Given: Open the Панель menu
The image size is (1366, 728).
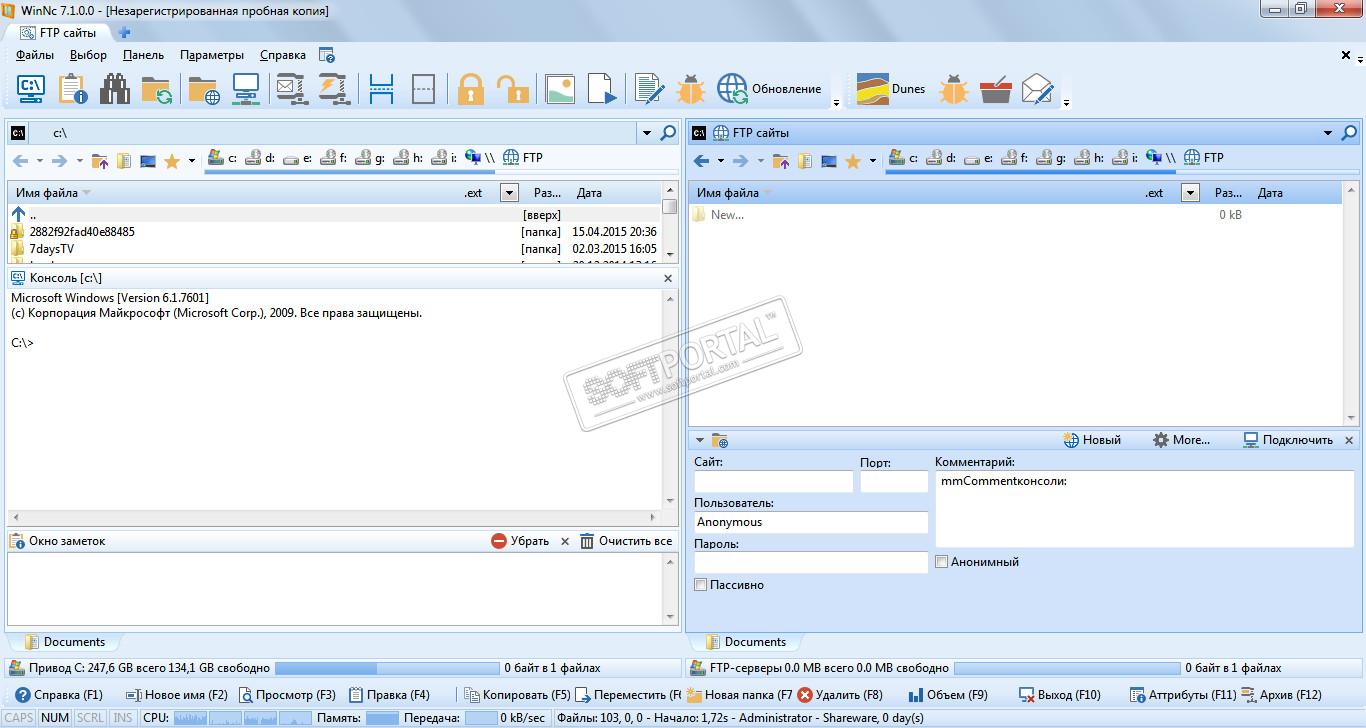Looking at the screenshot, I should pos(143,56).
